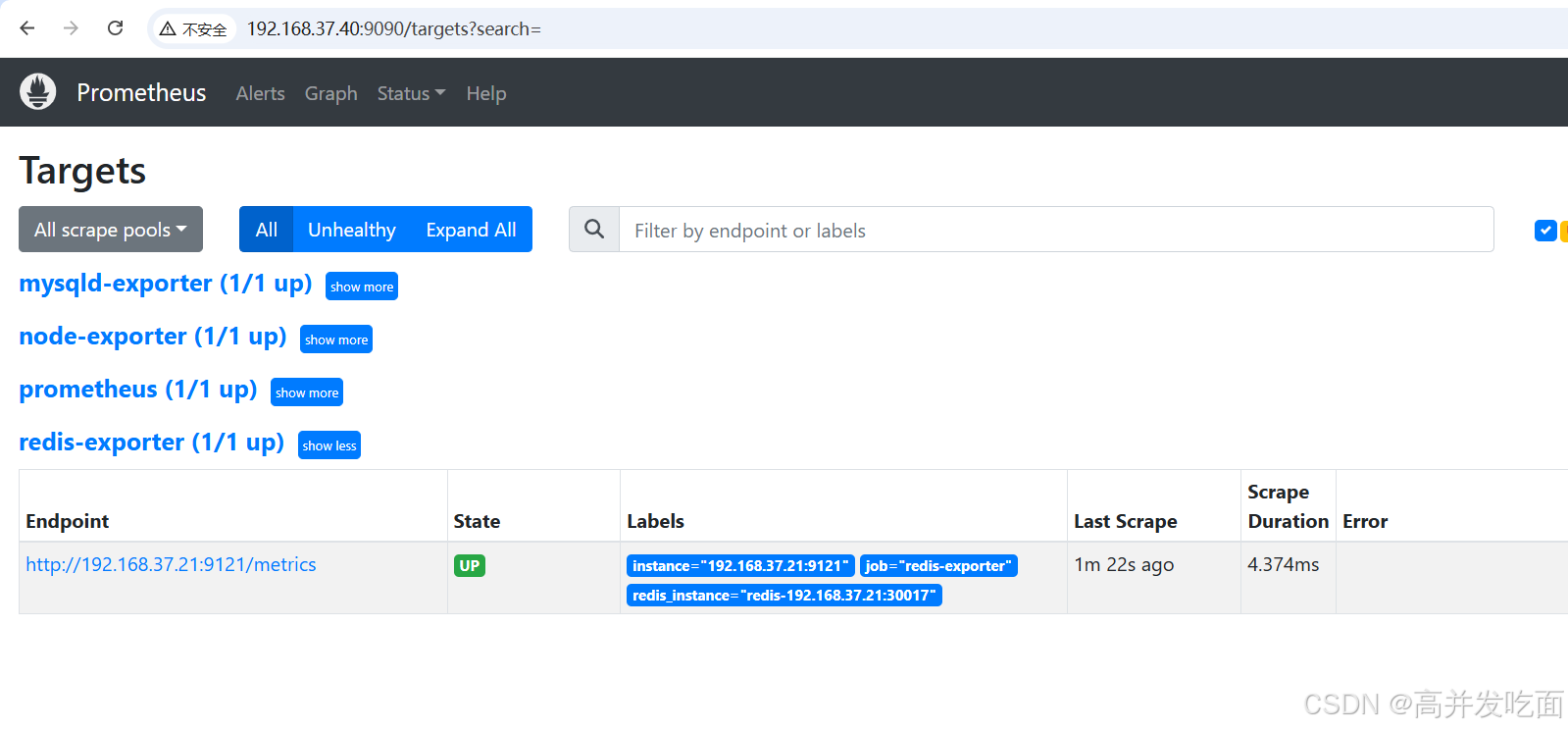Expand prometheus pool with show more
Viewport: 1568px width, 731px height.
click(x=307, y=392)
